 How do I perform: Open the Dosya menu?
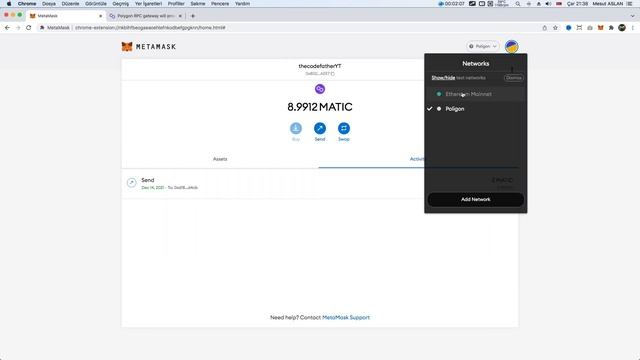point(49,4)
